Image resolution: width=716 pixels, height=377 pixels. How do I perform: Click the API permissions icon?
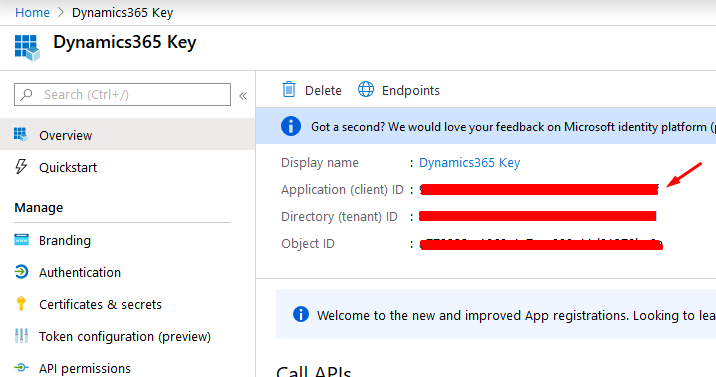[21, 367]
